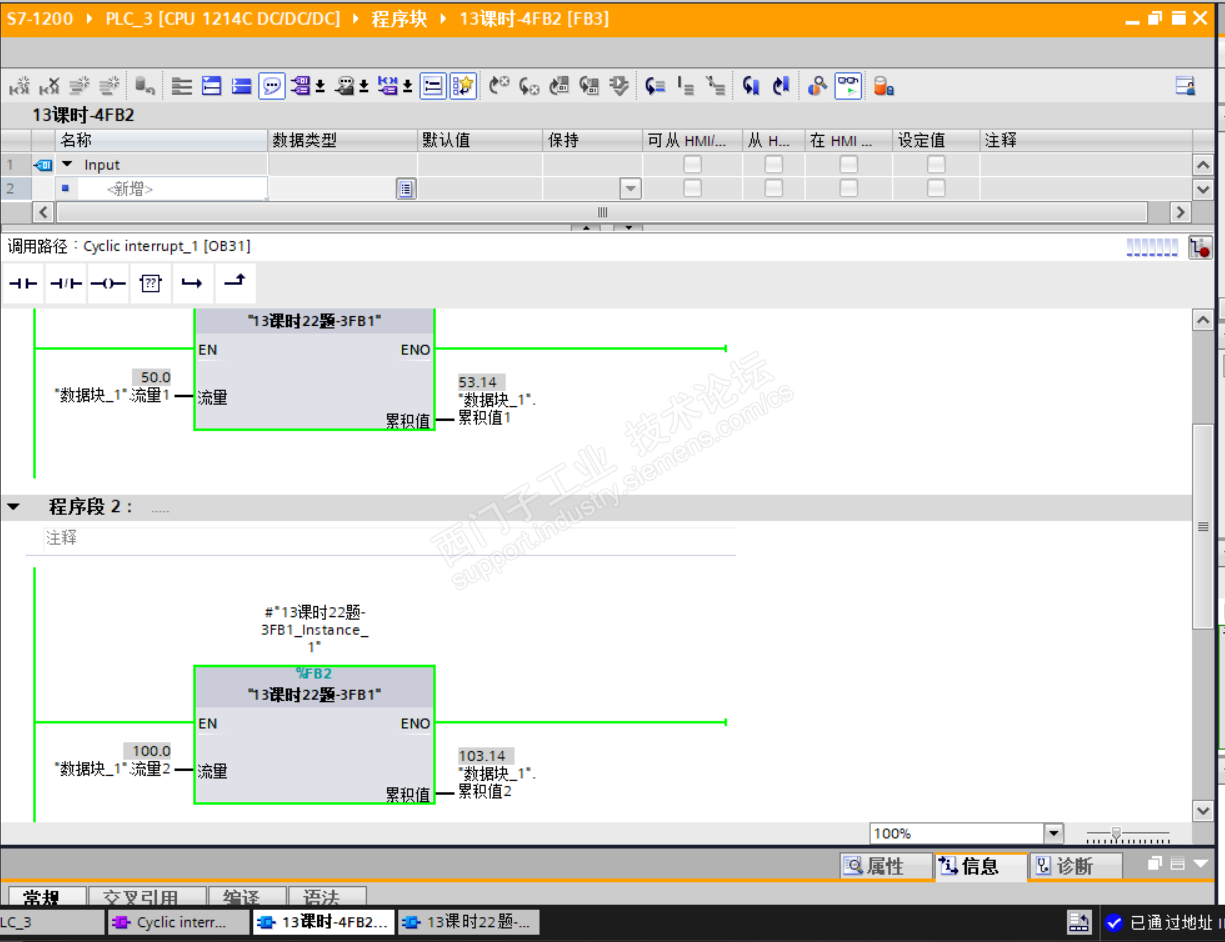Click the Reset start values database icon

pyautogui.click(x=144, y=87)
